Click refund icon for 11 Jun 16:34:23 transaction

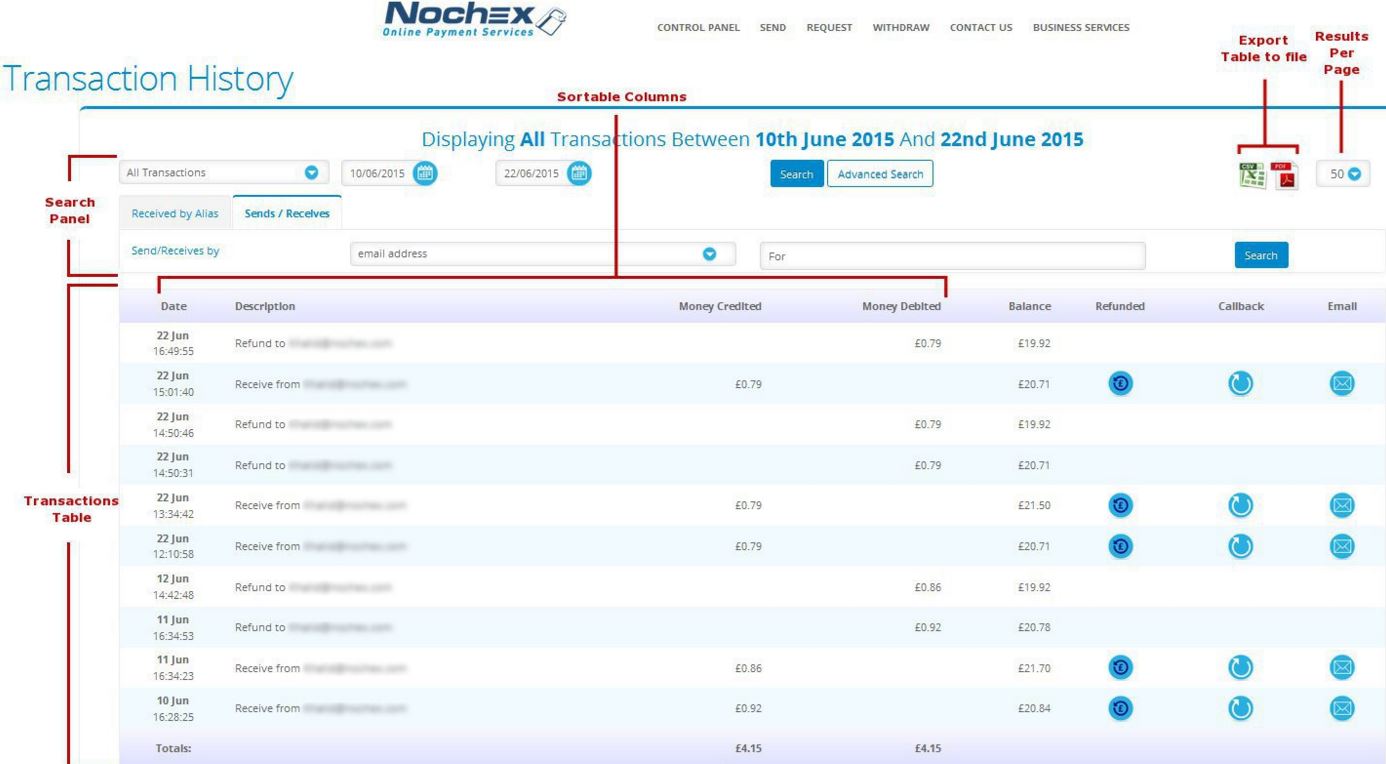[x=1121, y=668]
